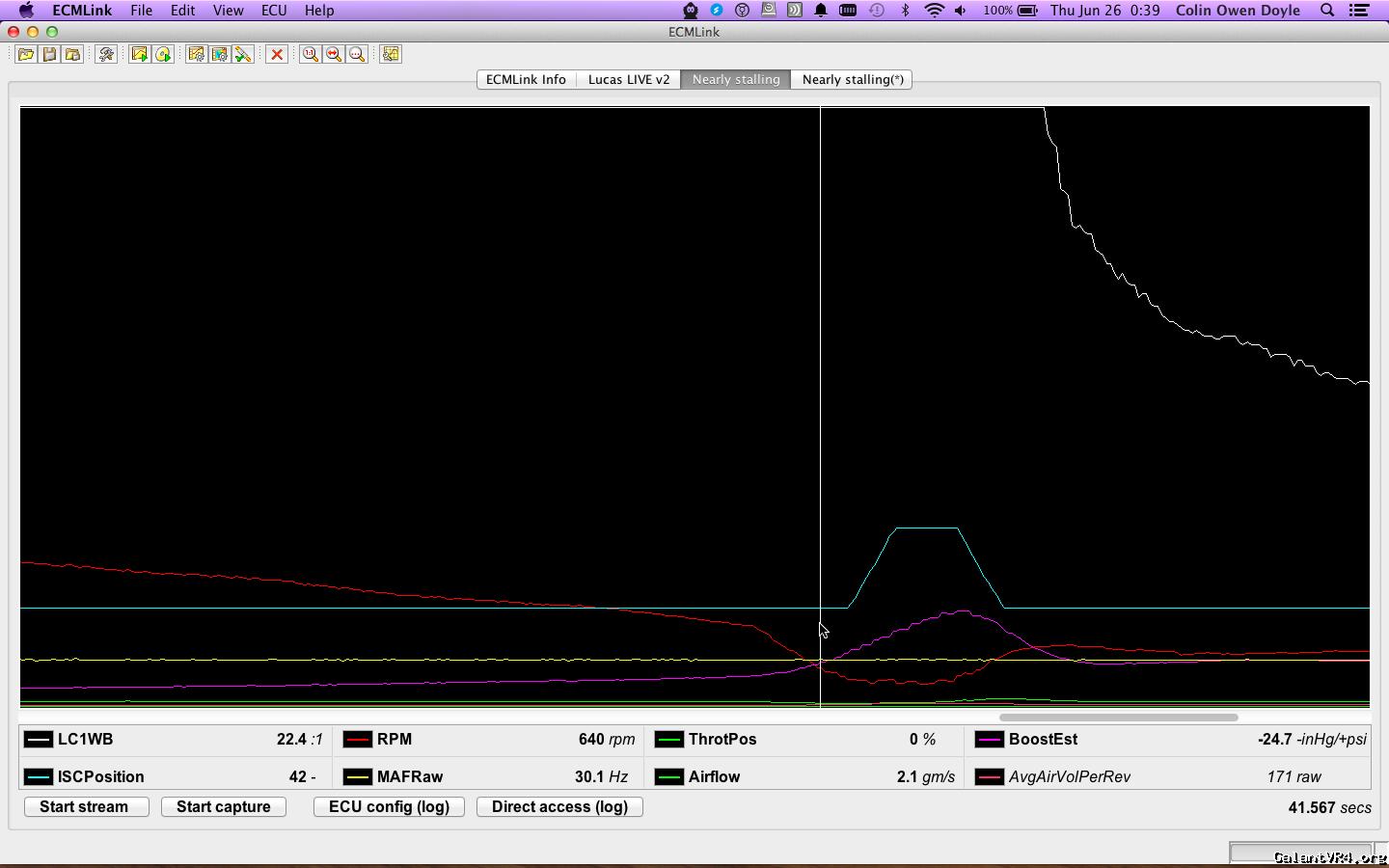Click the Bluetooth menu bar icon
This screenshot has height=868, width=1389.
905,11
